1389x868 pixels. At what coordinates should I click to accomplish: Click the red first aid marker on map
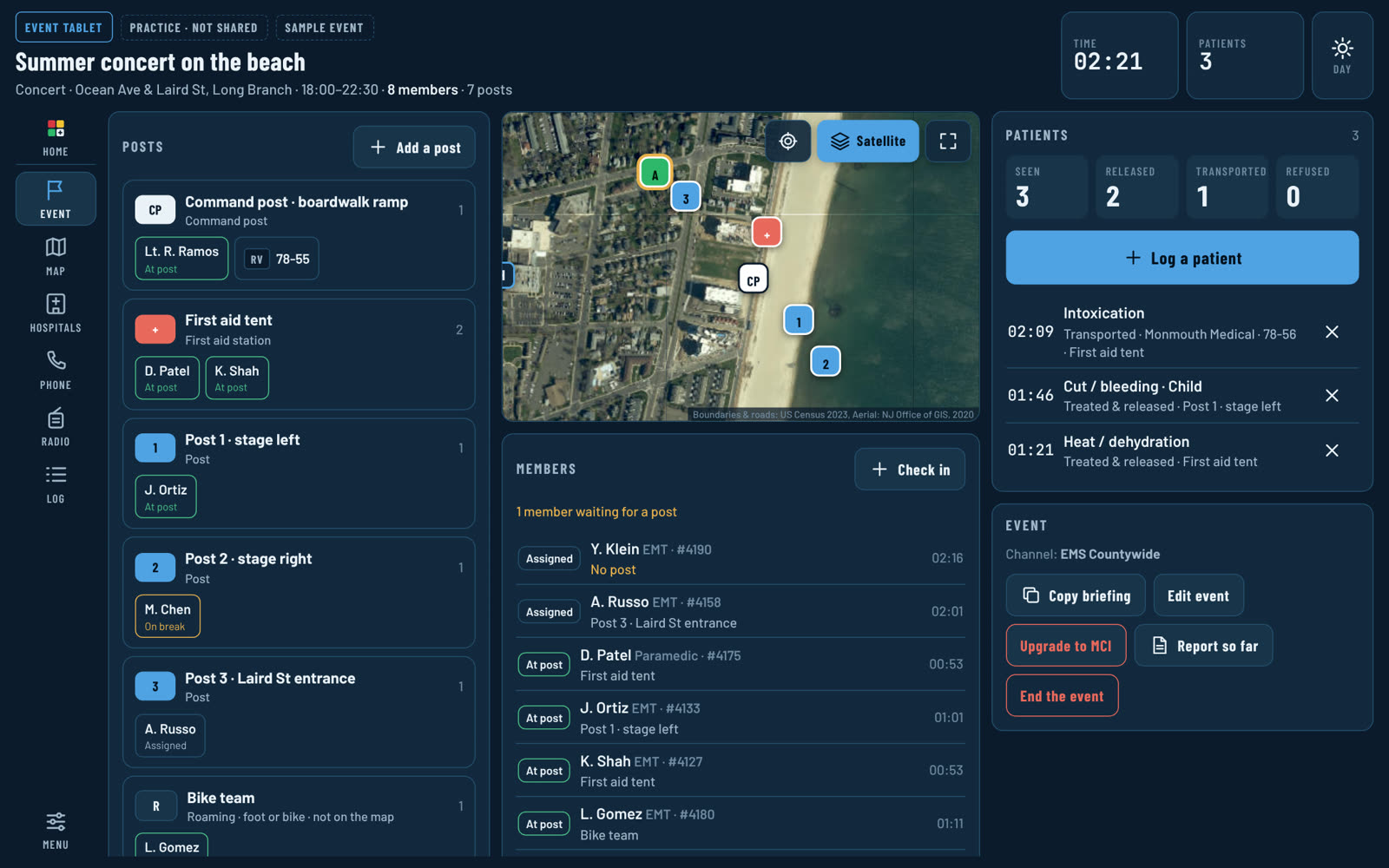tap(767, 233)
